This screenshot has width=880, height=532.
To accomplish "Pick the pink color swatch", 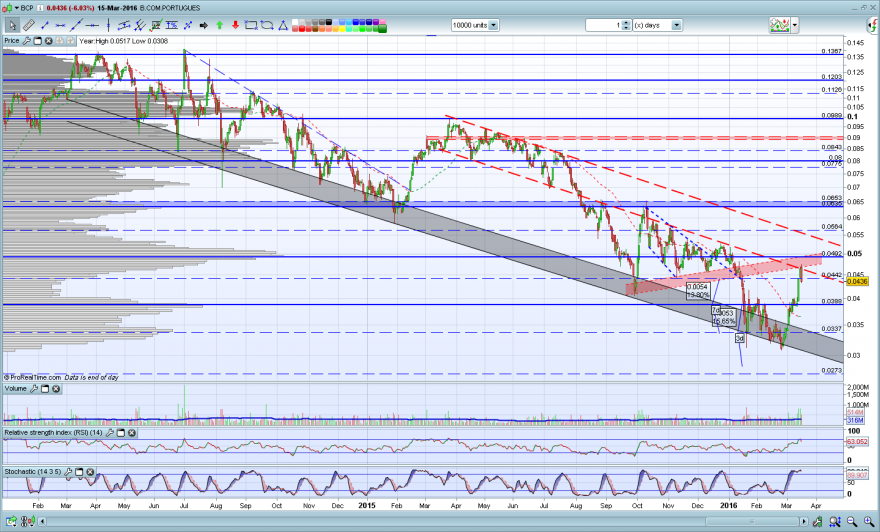I will pyautogui.click(x=383, y=22).
